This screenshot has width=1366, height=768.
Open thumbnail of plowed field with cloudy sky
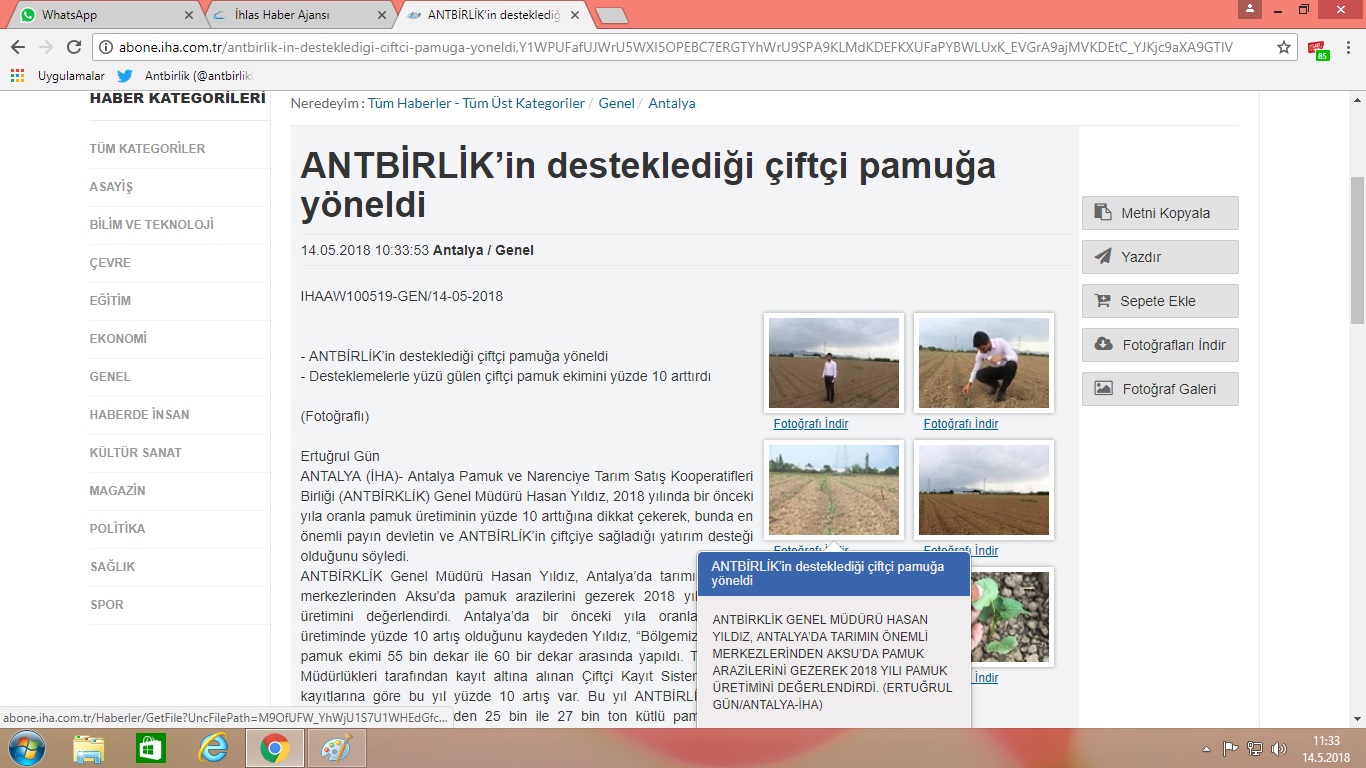(984, 490)
